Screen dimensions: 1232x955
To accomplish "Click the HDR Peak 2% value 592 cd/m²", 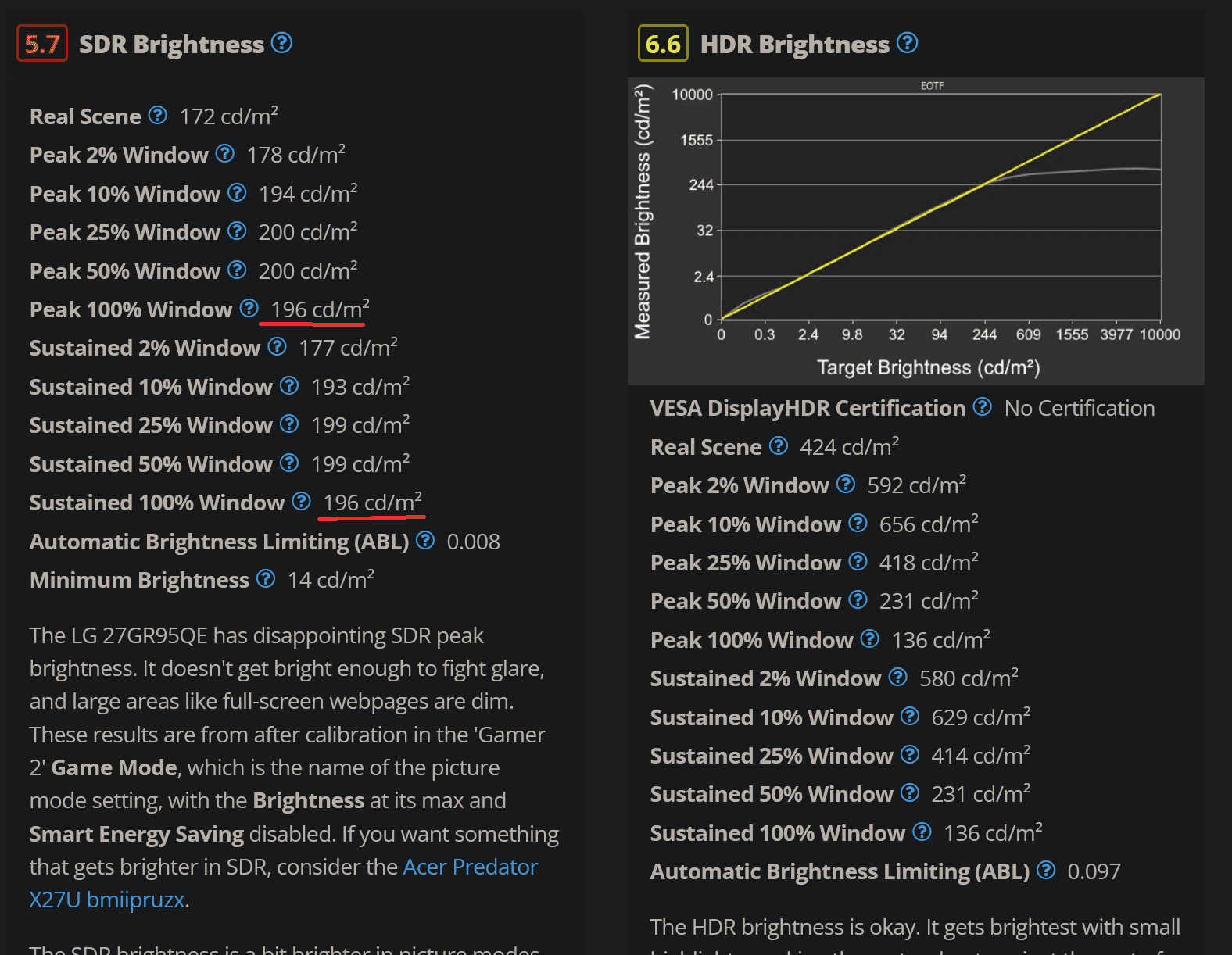I will coord(917,485).
